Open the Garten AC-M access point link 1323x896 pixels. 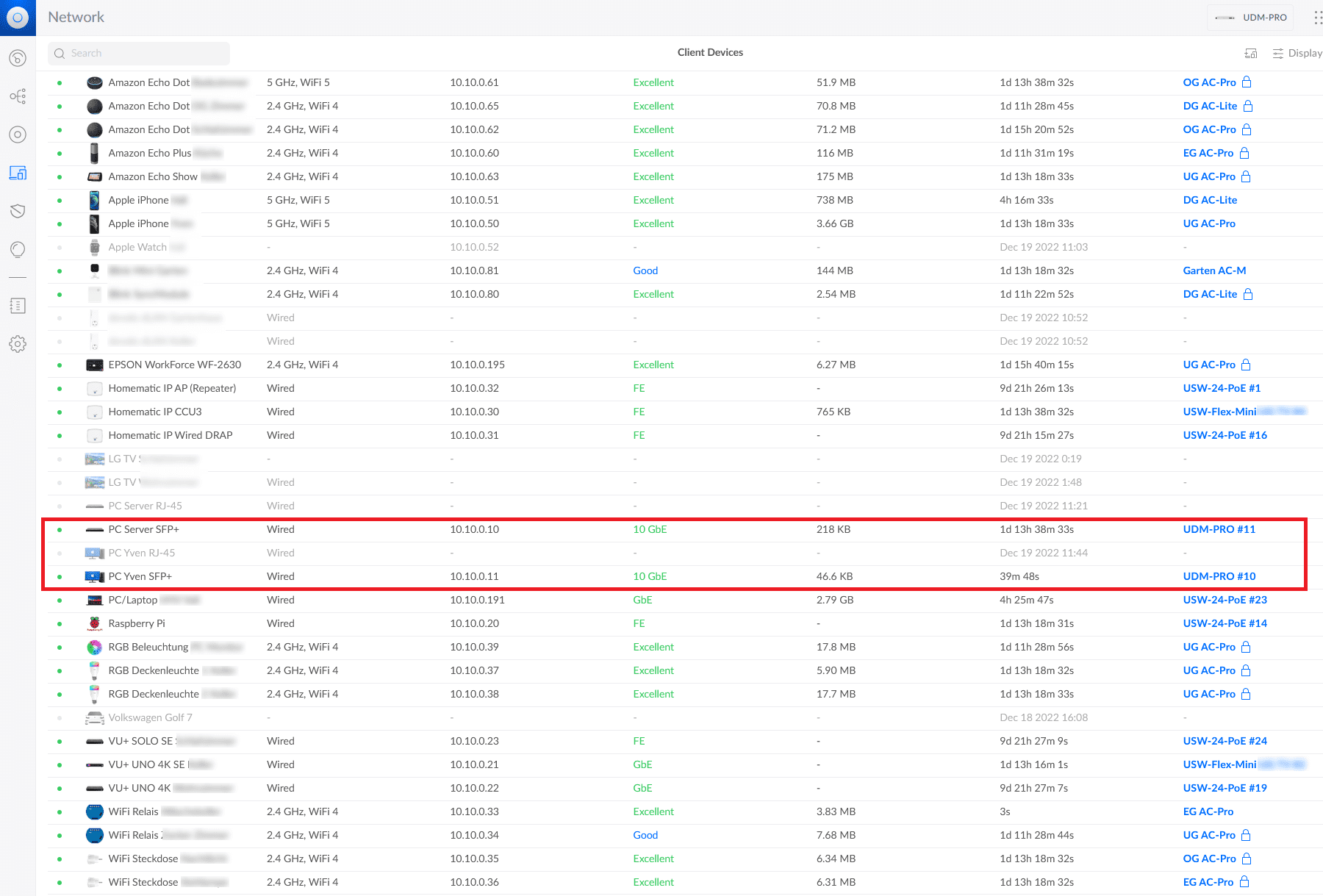[x=1214, y=270]
